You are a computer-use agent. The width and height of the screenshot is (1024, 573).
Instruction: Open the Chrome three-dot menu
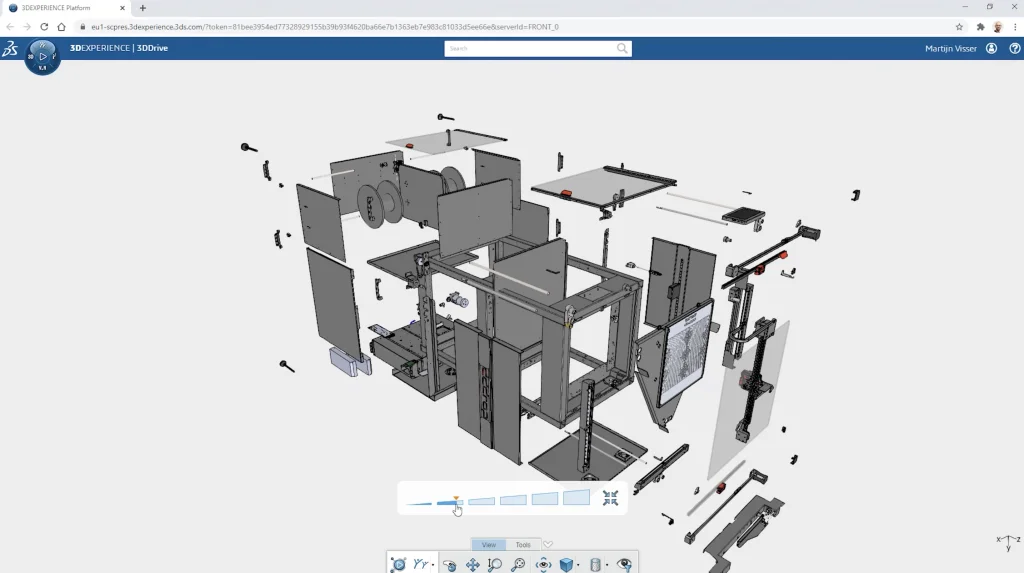pos(1016,27)
